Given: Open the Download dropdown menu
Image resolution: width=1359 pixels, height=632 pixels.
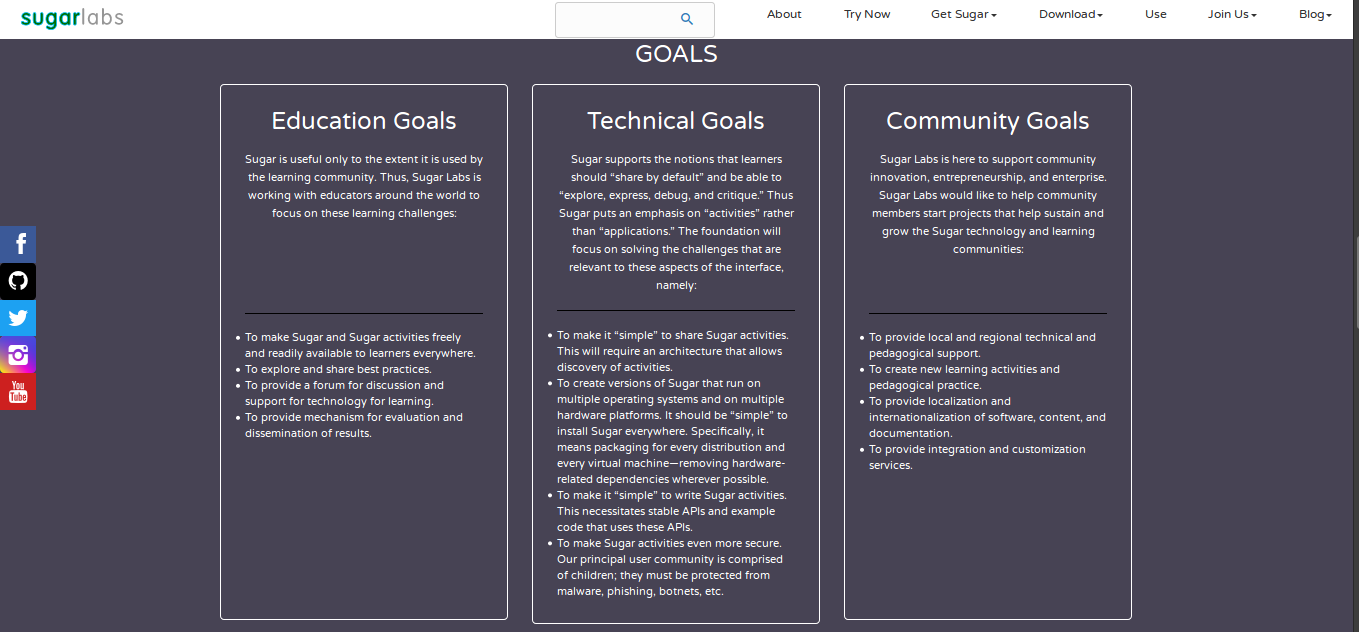Looking at the screenshot, I should point(1070,14).
